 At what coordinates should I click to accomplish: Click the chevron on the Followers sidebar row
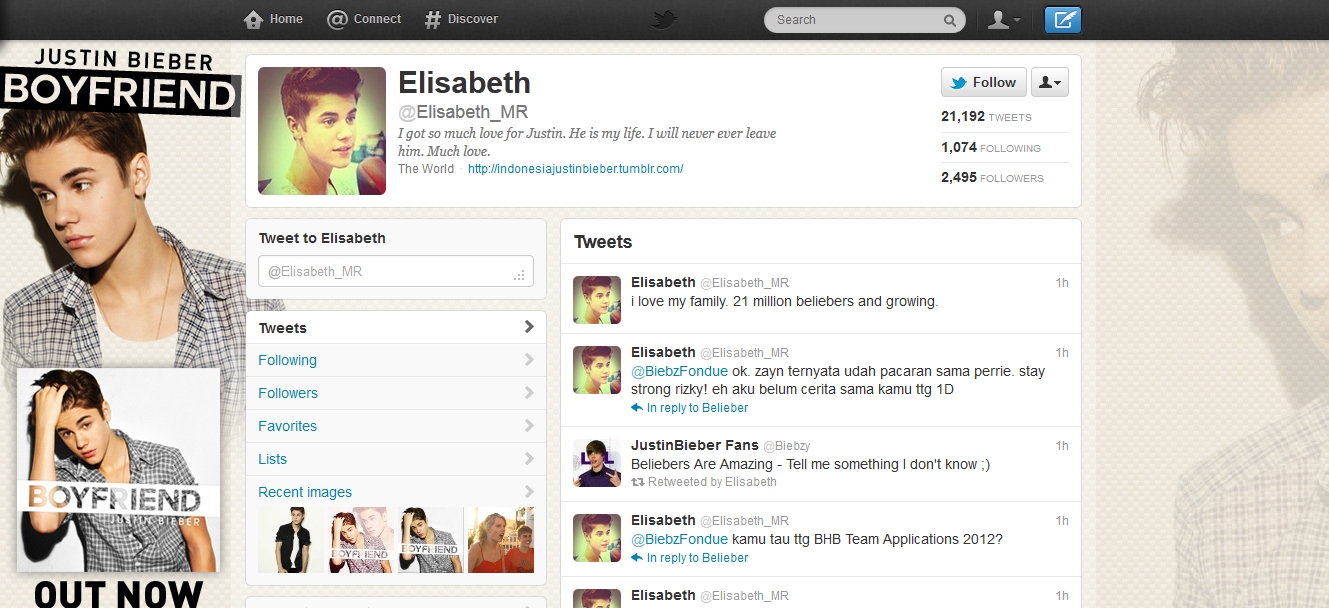point(529,393)
